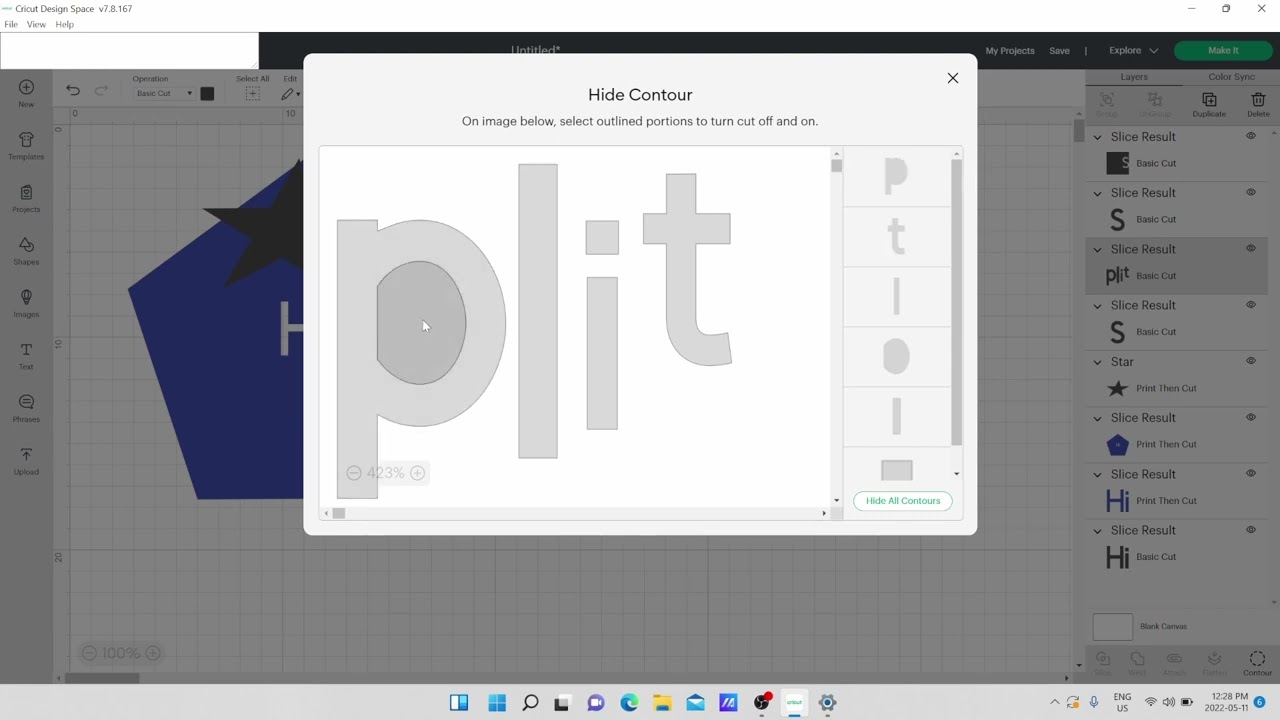Zoom in the main canvas at 100%
The image size is (1280, 720).
tap(153, 653)
